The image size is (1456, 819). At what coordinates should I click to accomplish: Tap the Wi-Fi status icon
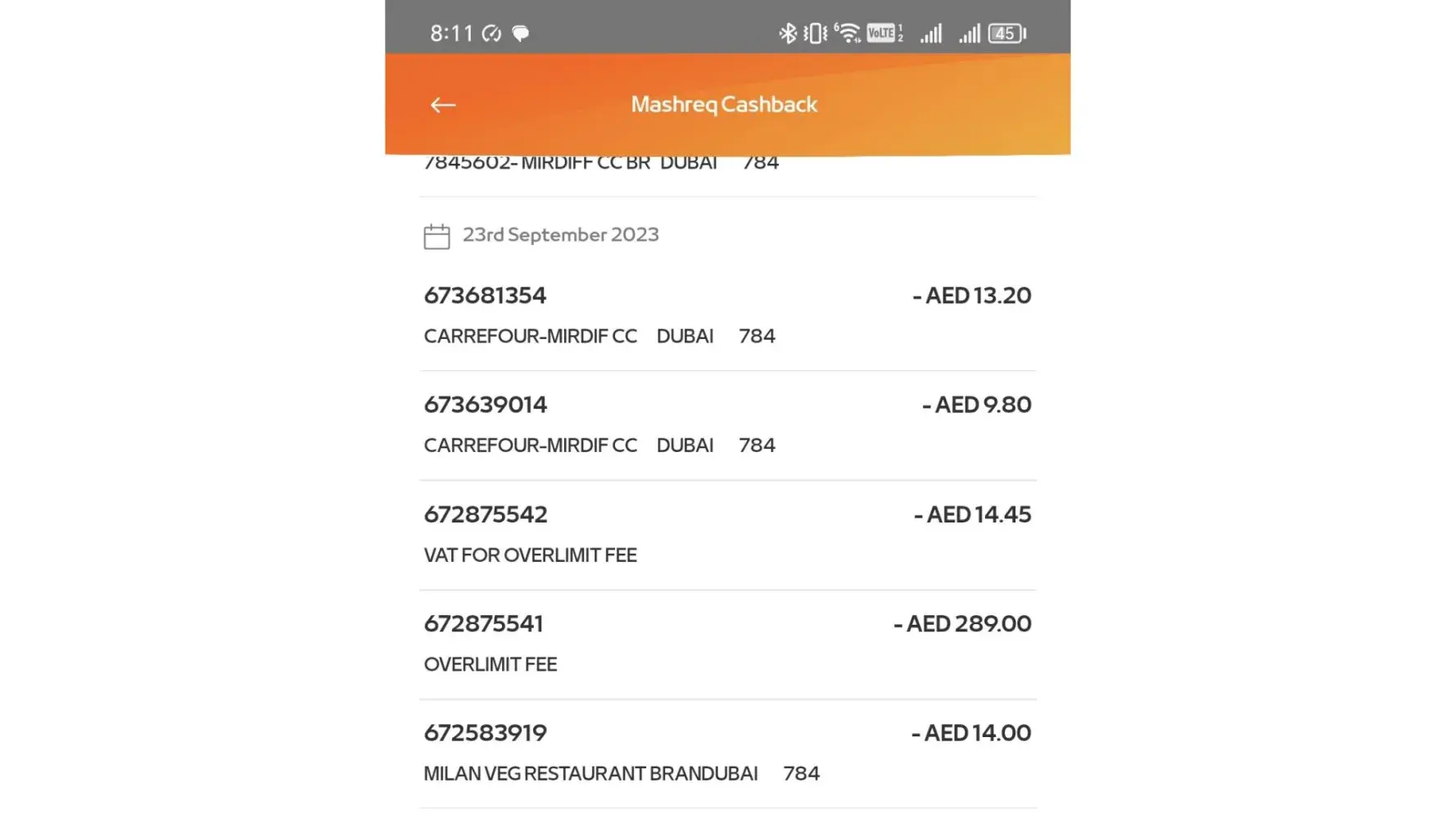(x=848, y=34)
